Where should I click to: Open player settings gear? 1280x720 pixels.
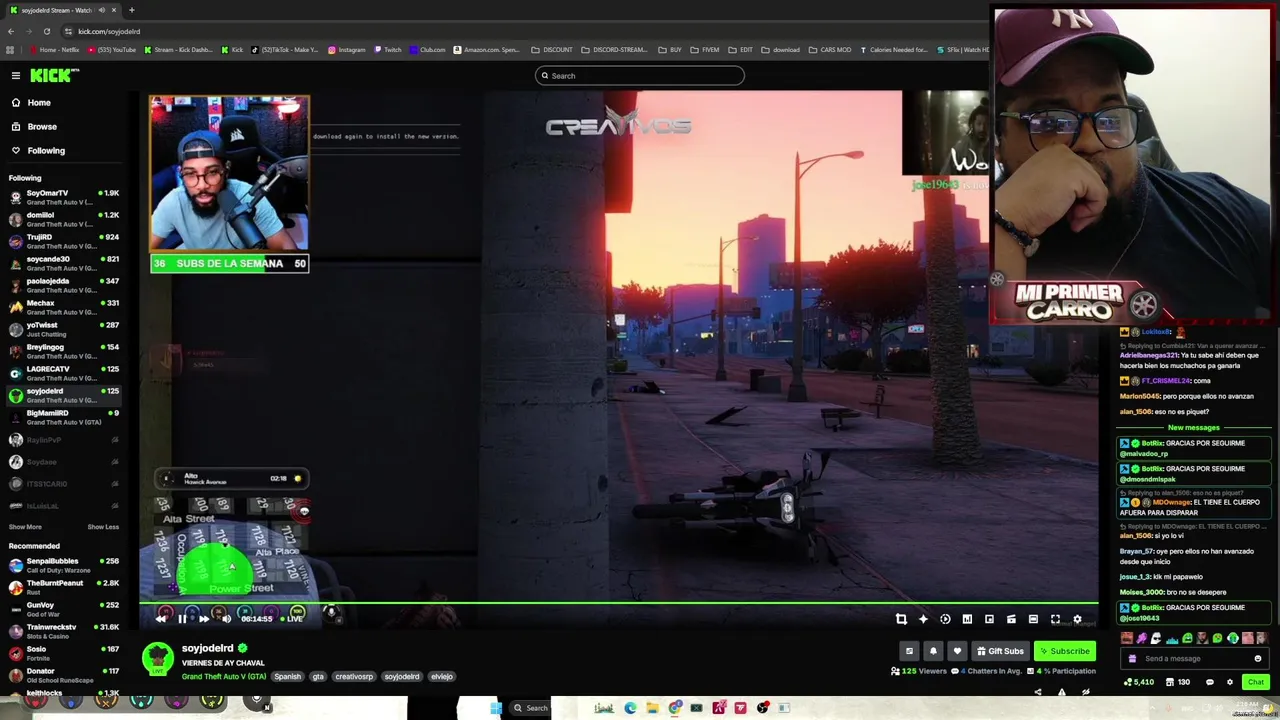pyautogui.click(x=1077, y=619)
